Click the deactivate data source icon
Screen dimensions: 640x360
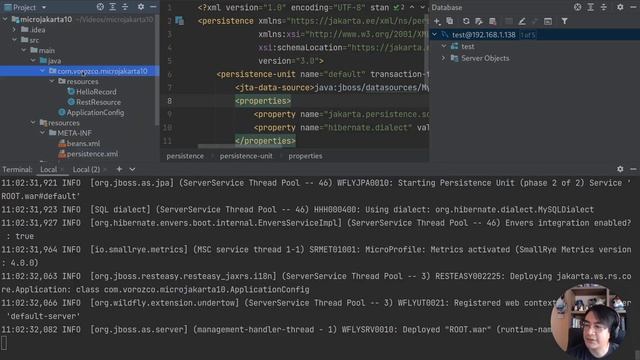click(x=493, y=21)
